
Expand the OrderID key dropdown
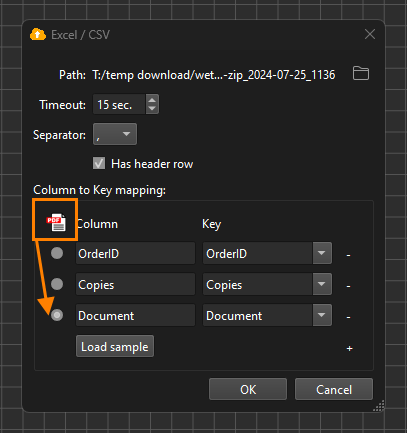(322, 253)
